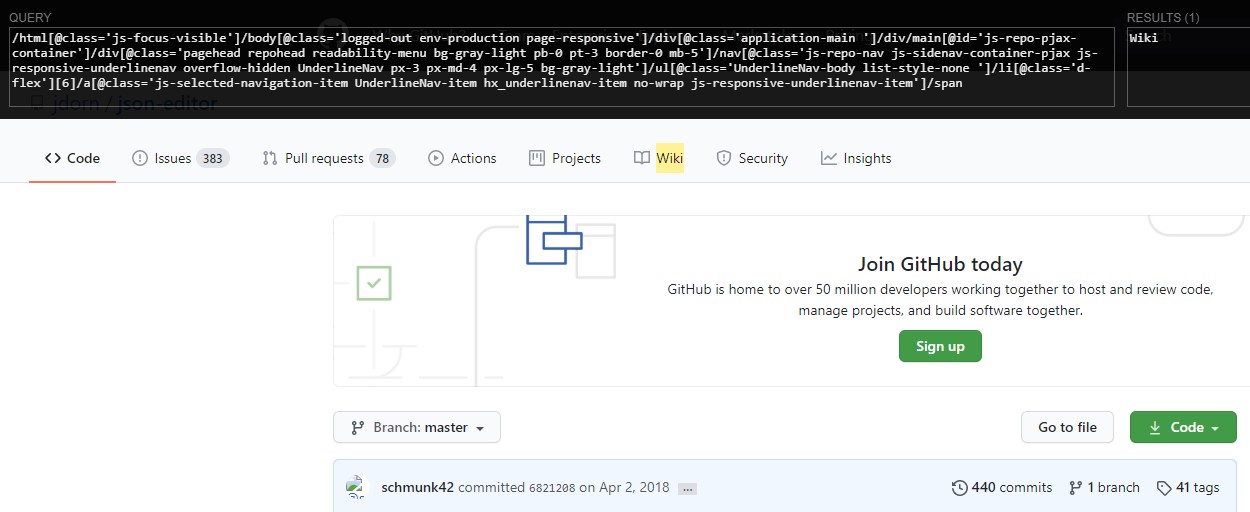Click the Go to file button
This screenshot has height=512, width=1250.
(1067, 427)
